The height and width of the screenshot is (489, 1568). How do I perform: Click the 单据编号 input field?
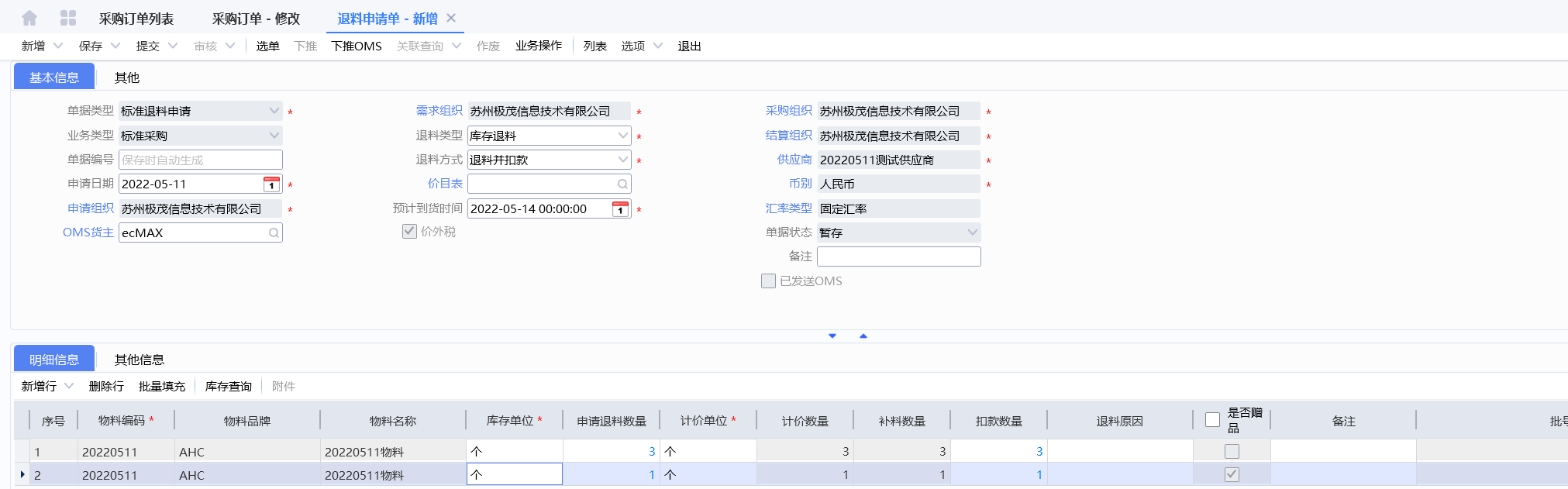[201, 160]
